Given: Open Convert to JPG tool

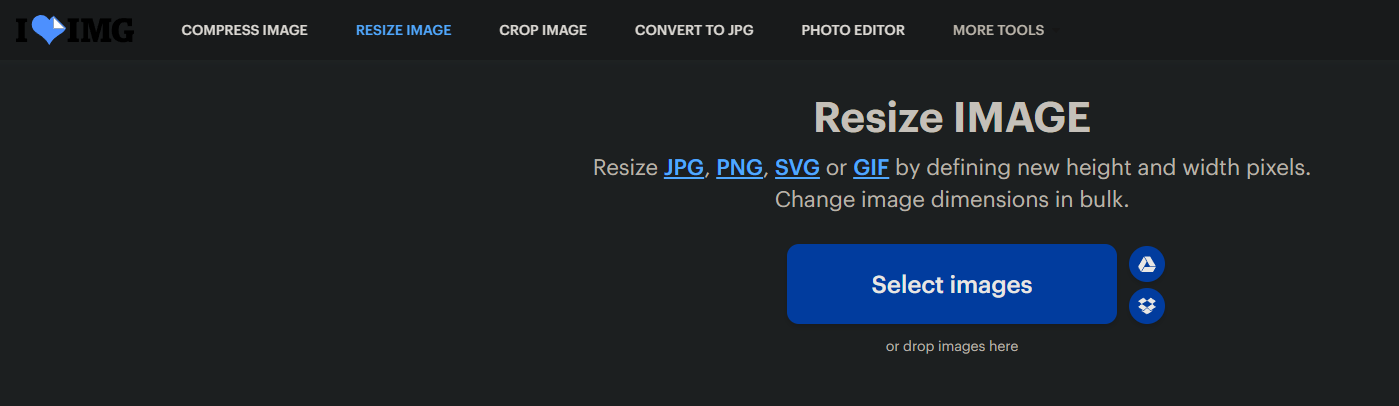Looking at the screenshot, I should [694, 30].
